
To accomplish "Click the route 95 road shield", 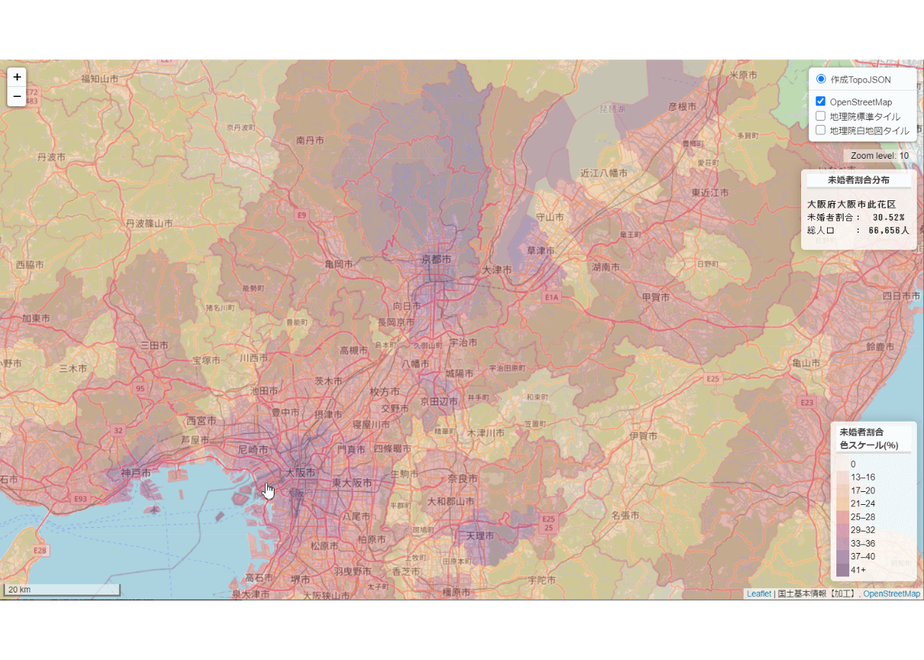I will (140, 388).
